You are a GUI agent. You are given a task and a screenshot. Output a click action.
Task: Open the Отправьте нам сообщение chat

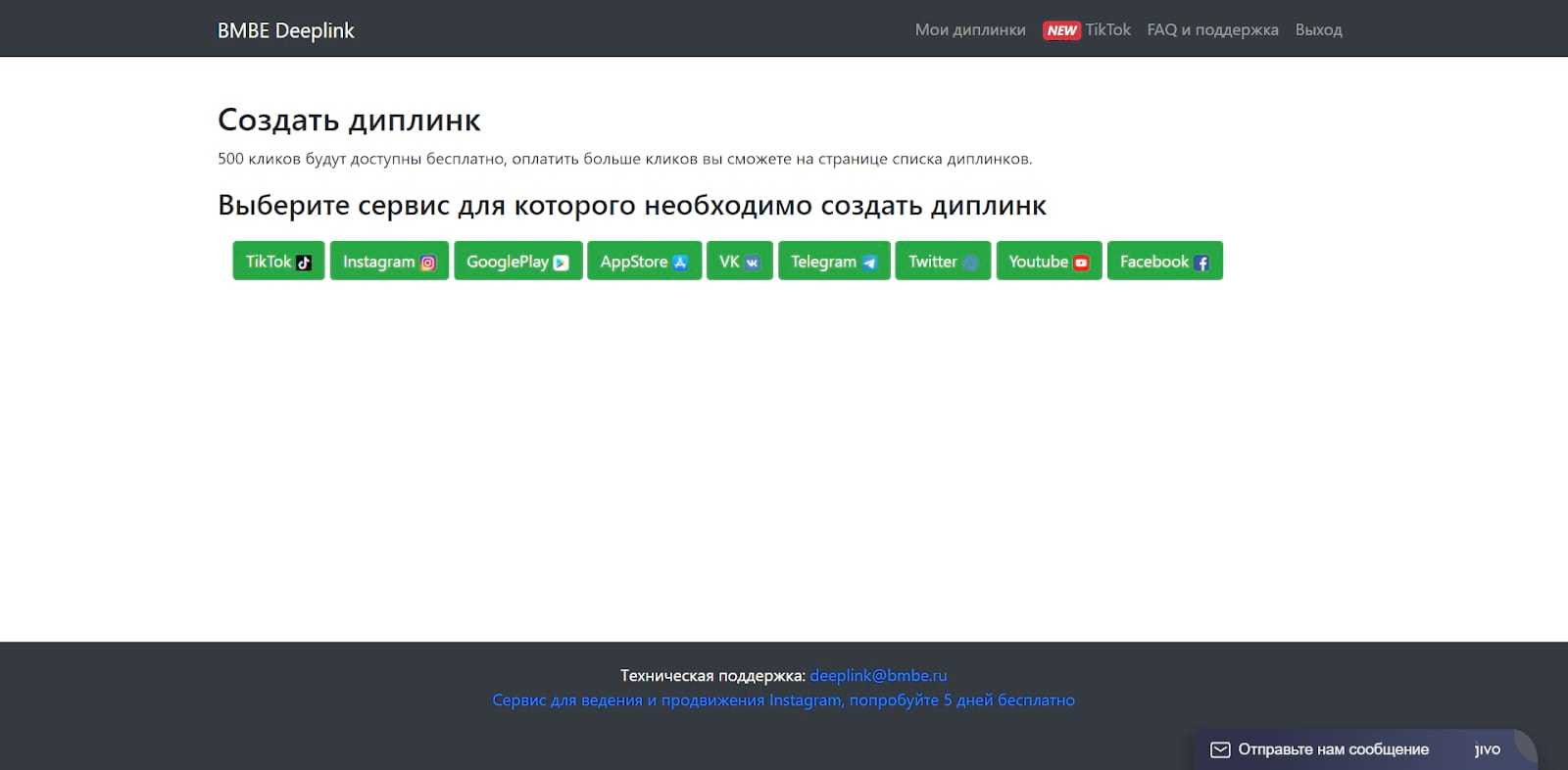click(x=1333, y=749)
